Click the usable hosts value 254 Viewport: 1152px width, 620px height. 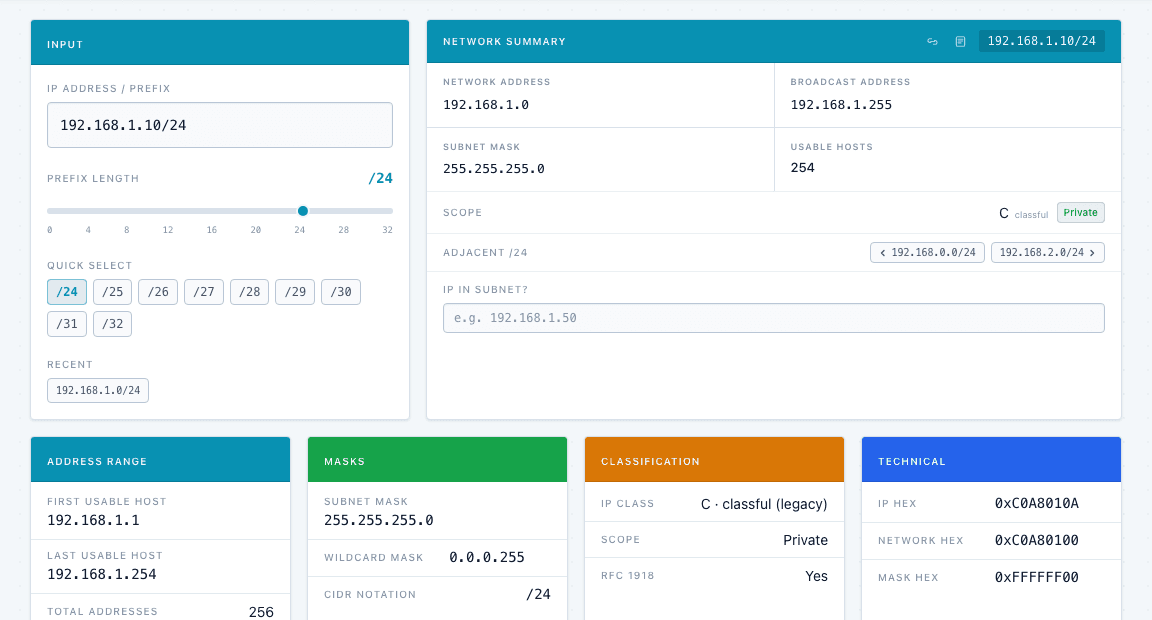click(x=802, y=168)
